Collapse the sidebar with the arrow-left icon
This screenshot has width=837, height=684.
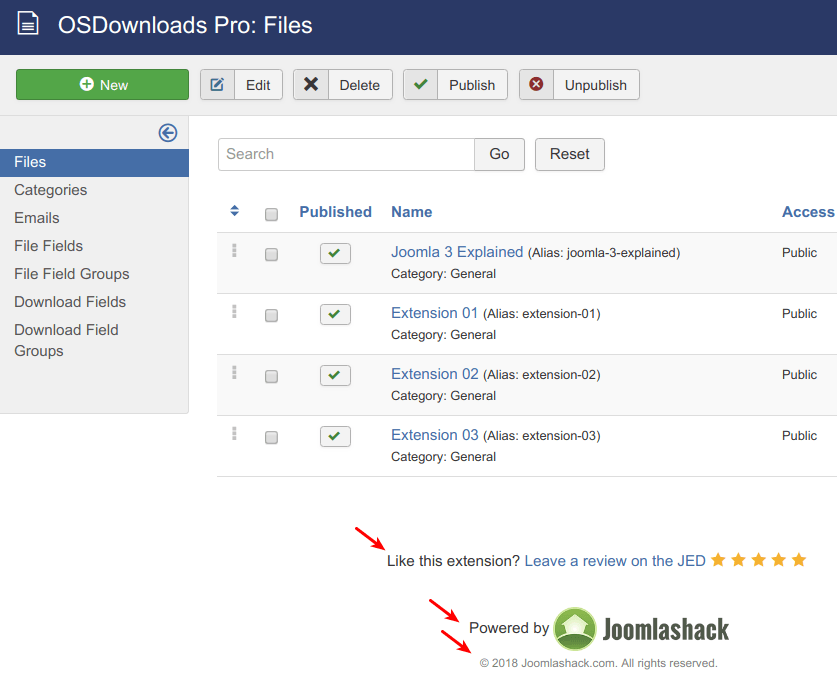[168, 132]
